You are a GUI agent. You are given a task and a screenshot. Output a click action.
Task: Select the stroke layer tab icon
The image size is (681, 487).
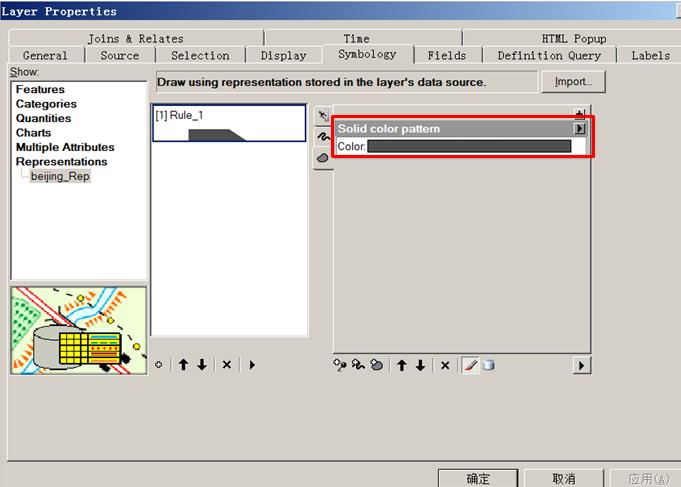pyautogui.click(x=323, y=136)
